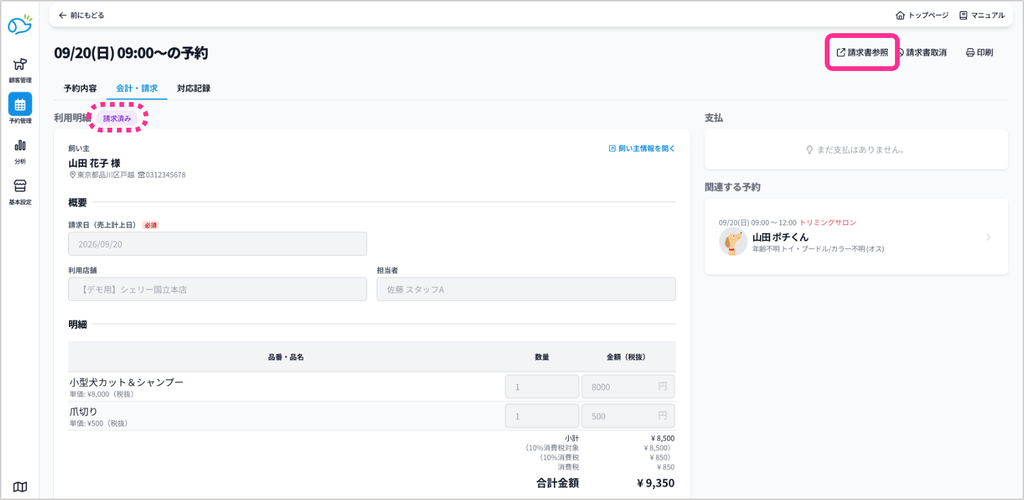Click the 請求日 date field

click(x=217, y=243)
